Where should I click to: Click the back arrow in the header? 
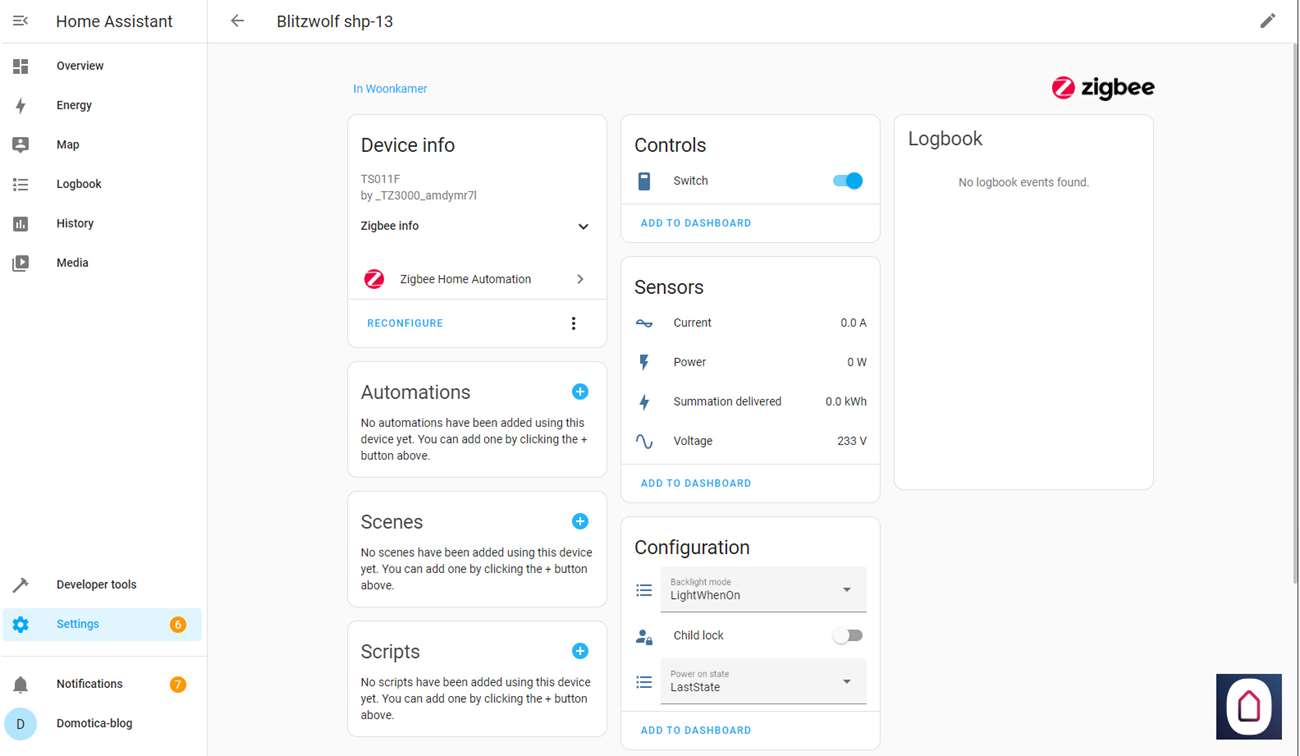point(237,21)
